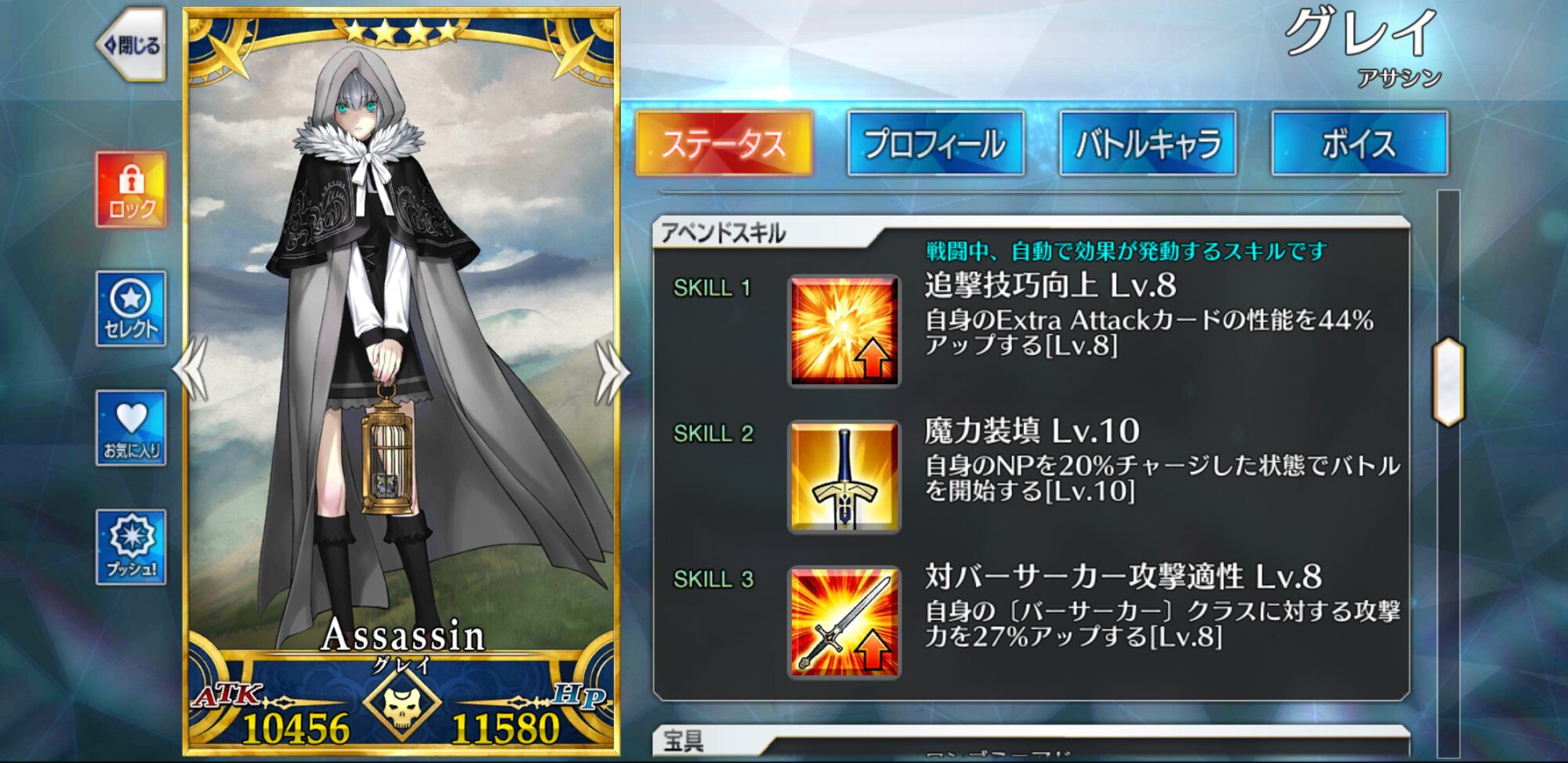Image resolution: width=1568 pixels, height=763 pixels.
Task: Tap the プッシュ! notification icon
Action: tap(131, 547)
